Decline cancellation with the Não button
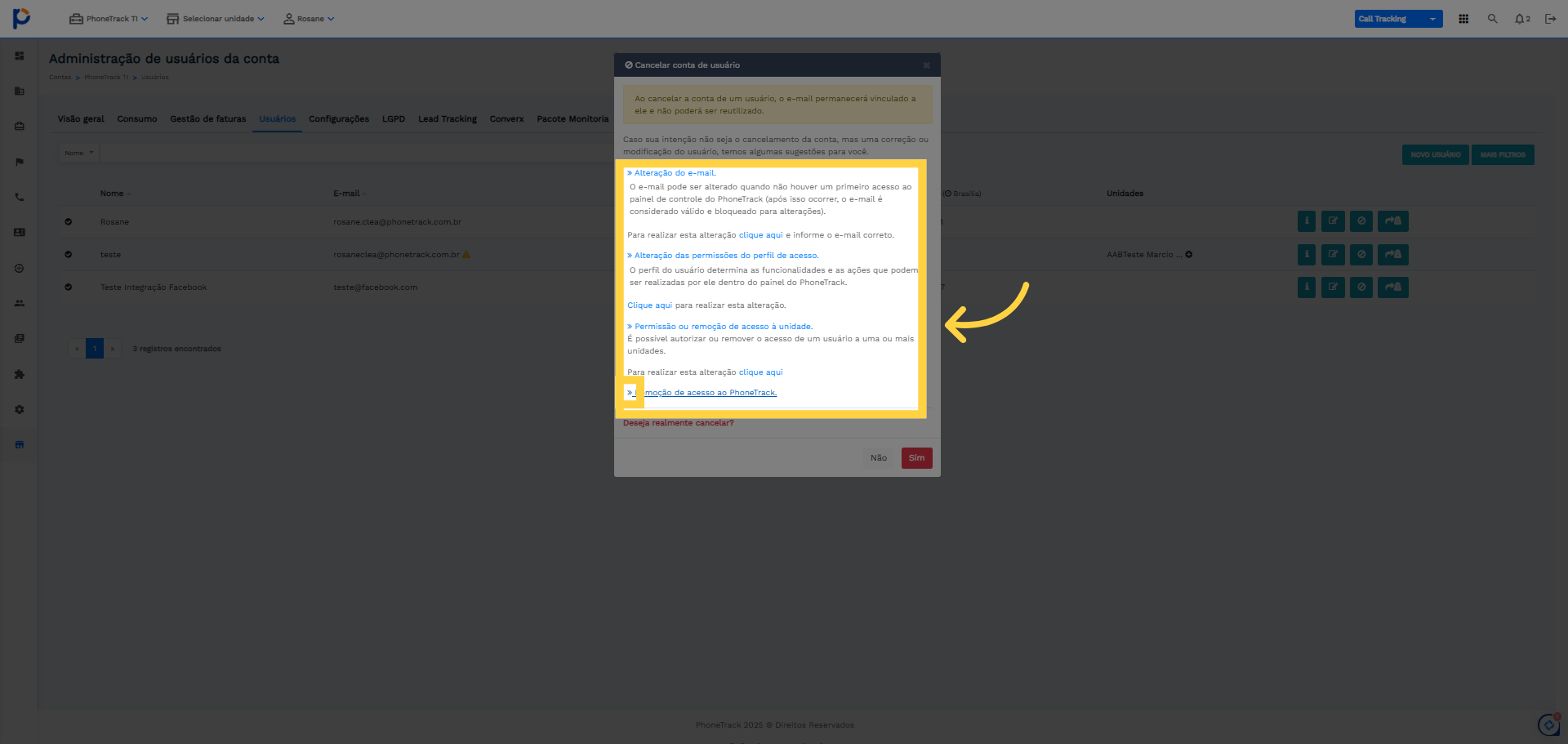1568x744 pixels. (x=879, y=458)
